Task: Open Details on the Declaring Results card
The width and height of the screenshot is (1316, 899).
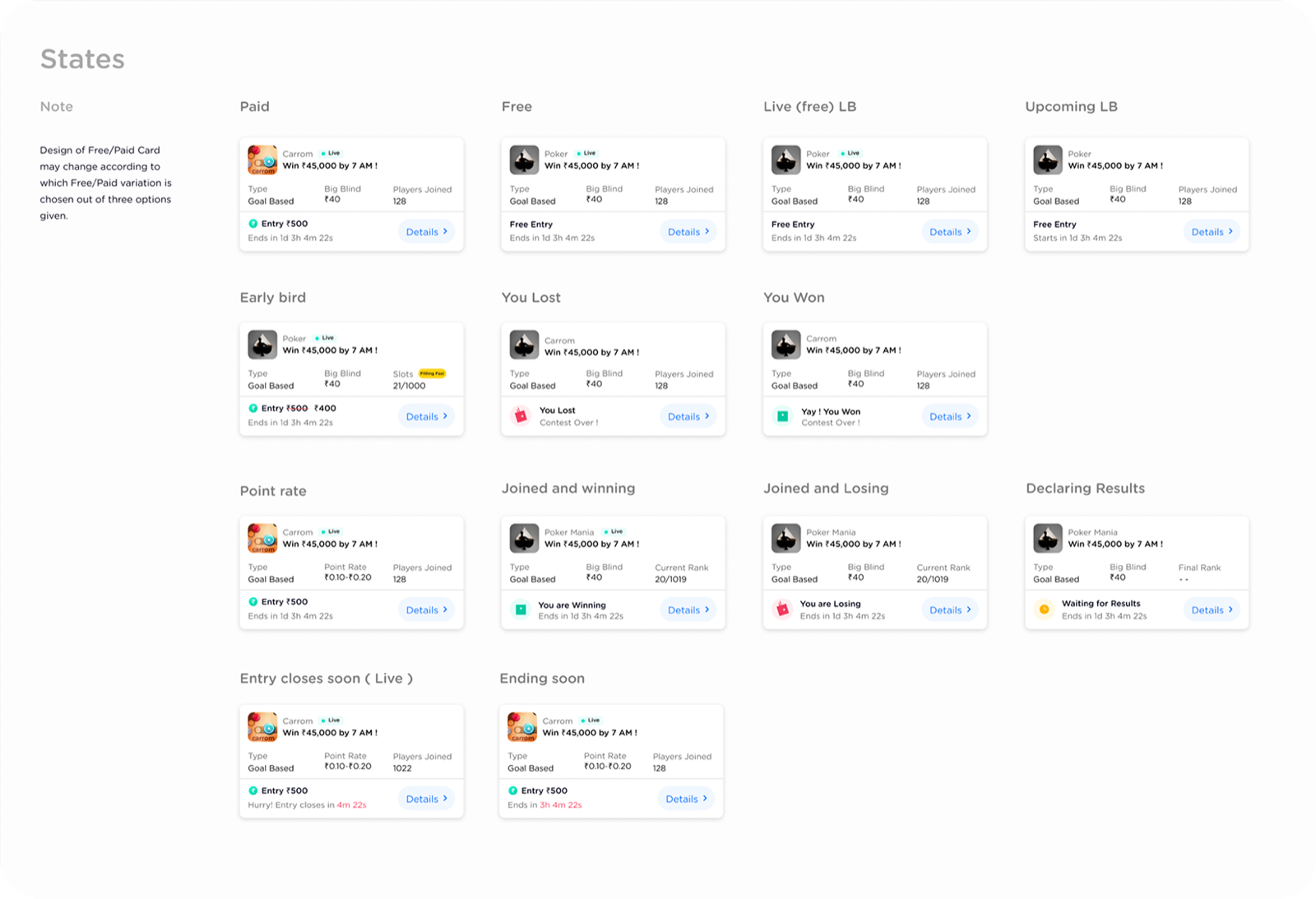Action: pyautogui.click(x=1212, y=609)
